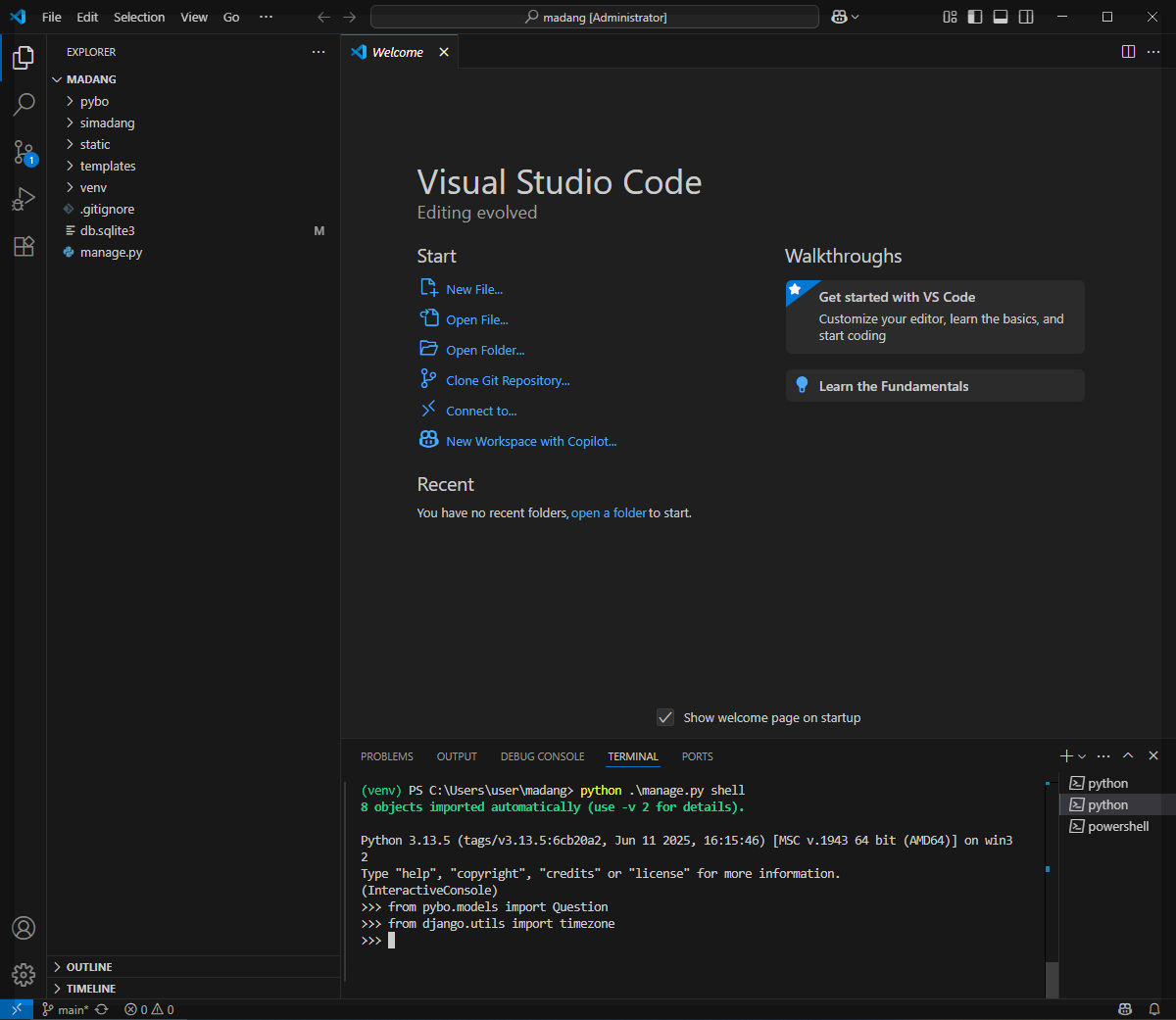
Task: Open new terminal launch profile dropdown
Action: pos(1082,756)
